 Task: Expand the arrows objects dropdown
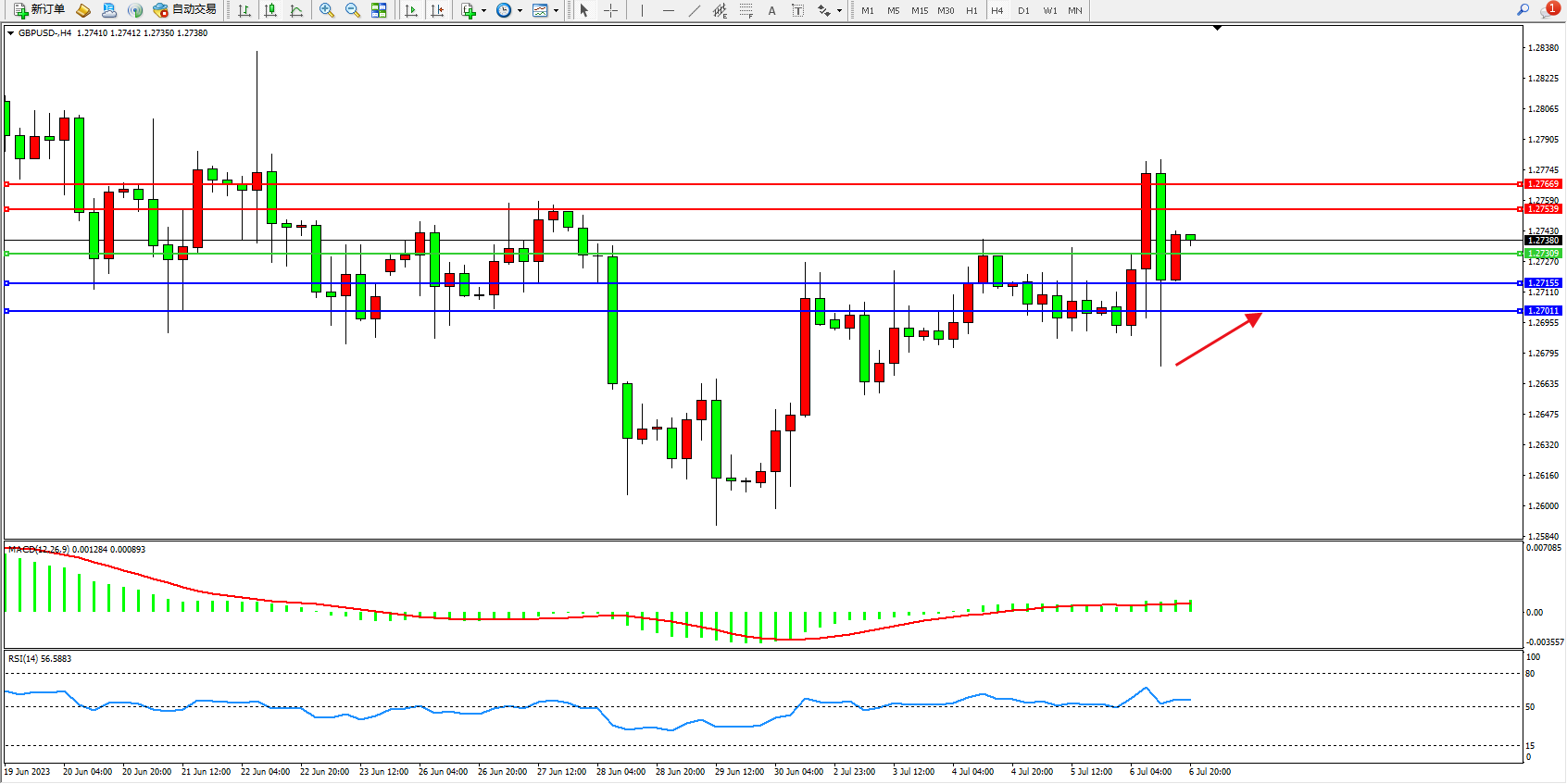point(839,11)
